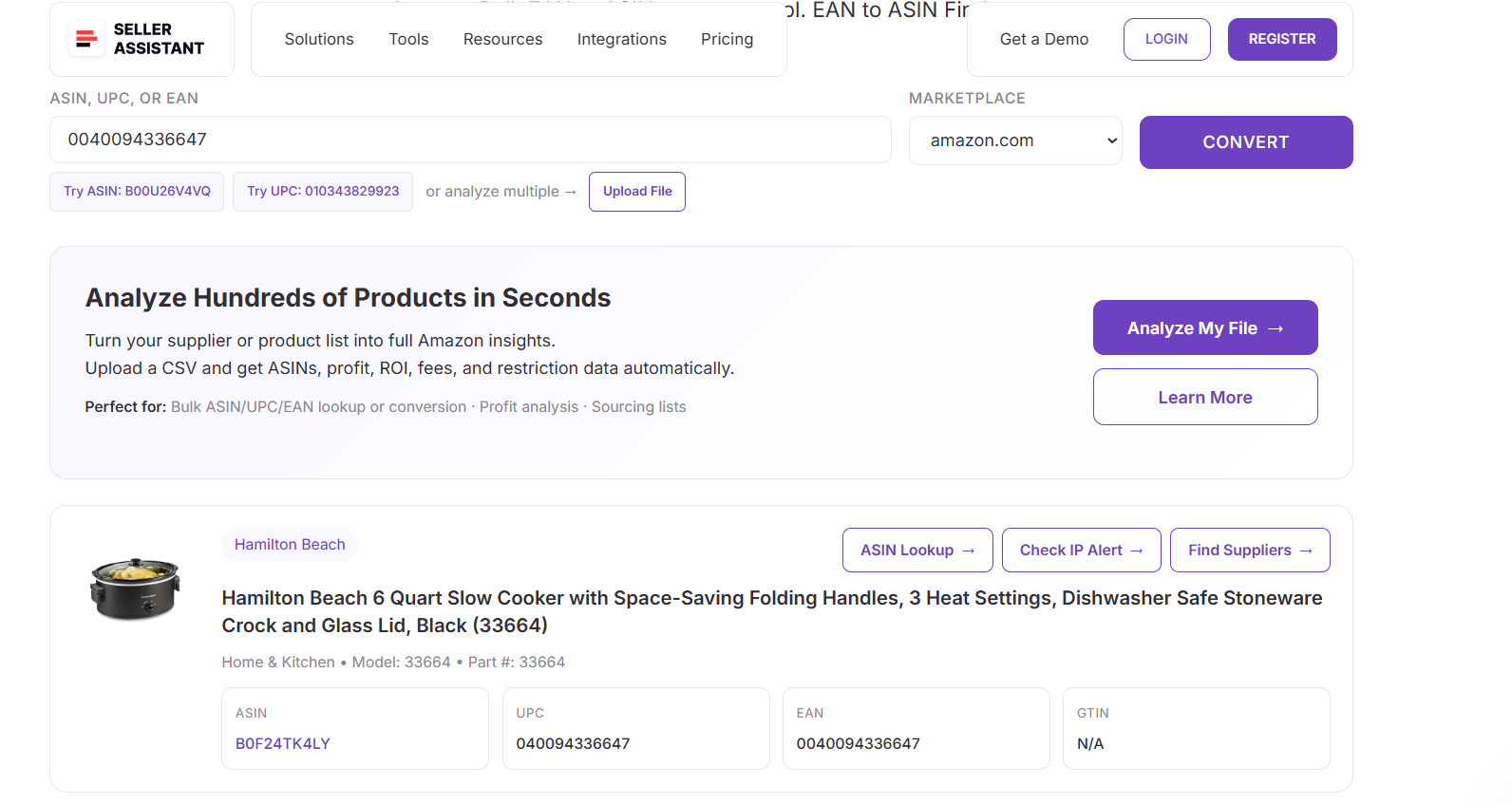Click the Hamilton Beach 6 Quart Slow Cooker title
Image resolution: width=1512 pixels, height=803 pixels.
(x=772, y=611)
